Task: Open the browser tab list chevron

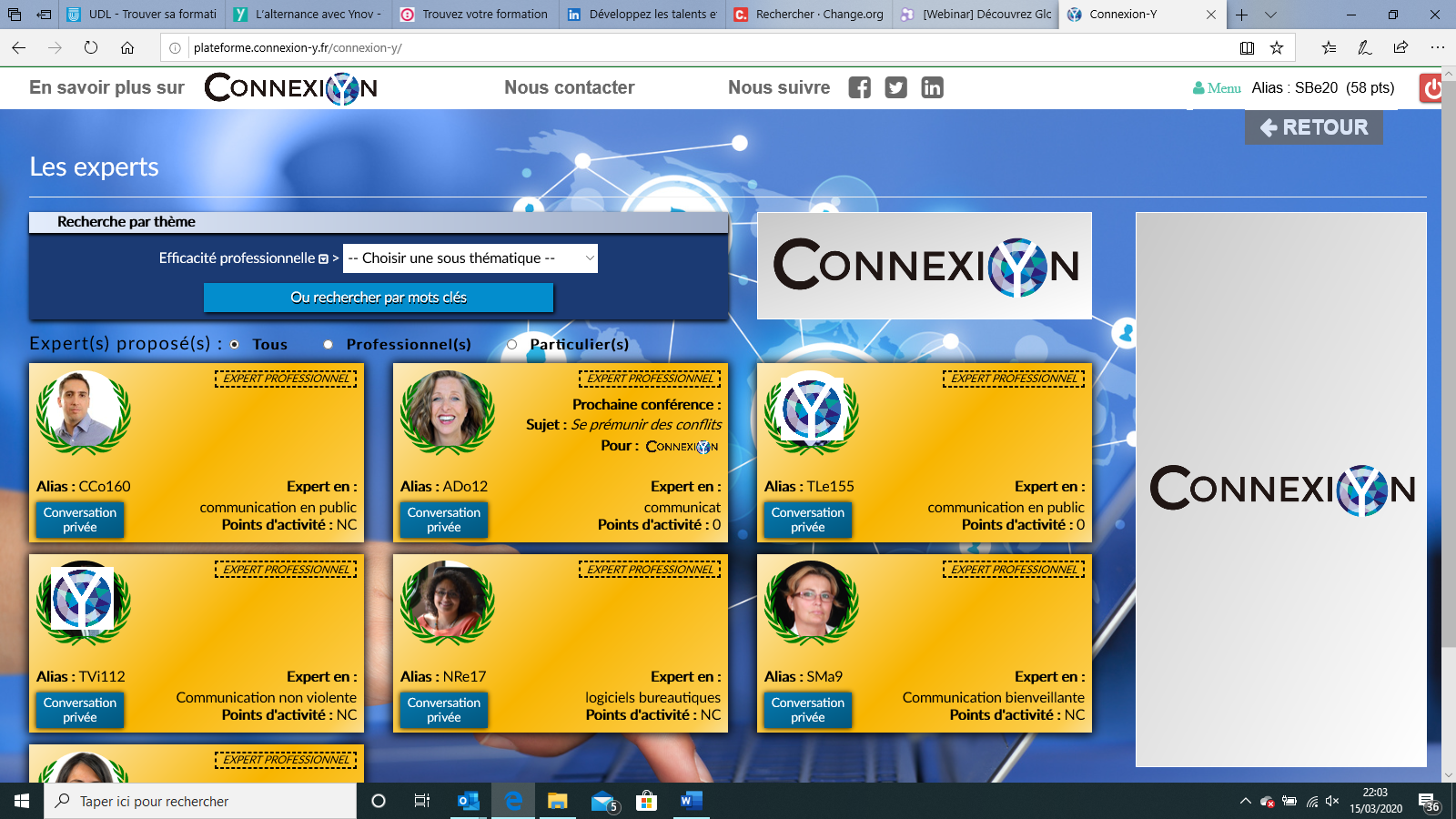Action: (x=1271, y=15)
